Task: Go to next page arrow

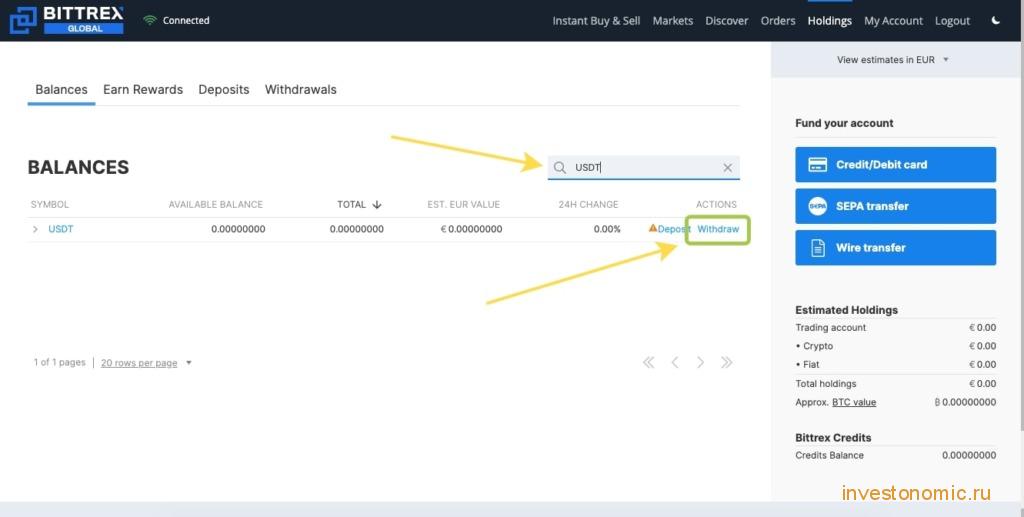Action: tap(700, 362)
